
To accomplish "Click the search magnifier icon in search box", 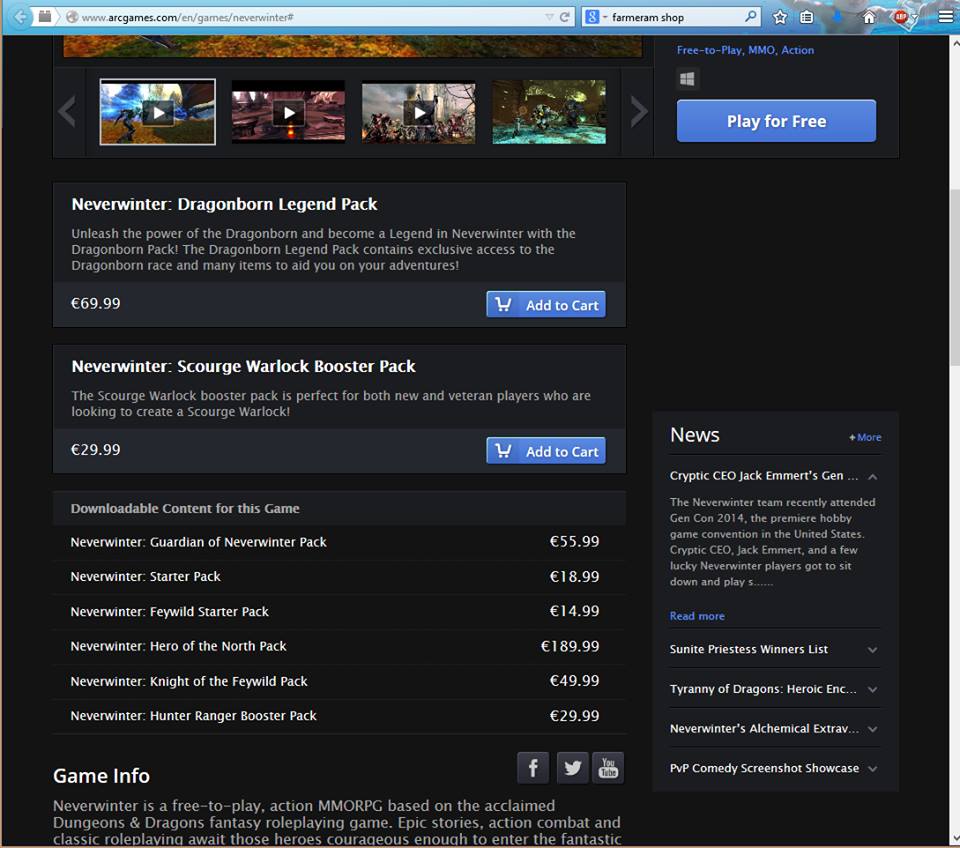I will (751, 17).
